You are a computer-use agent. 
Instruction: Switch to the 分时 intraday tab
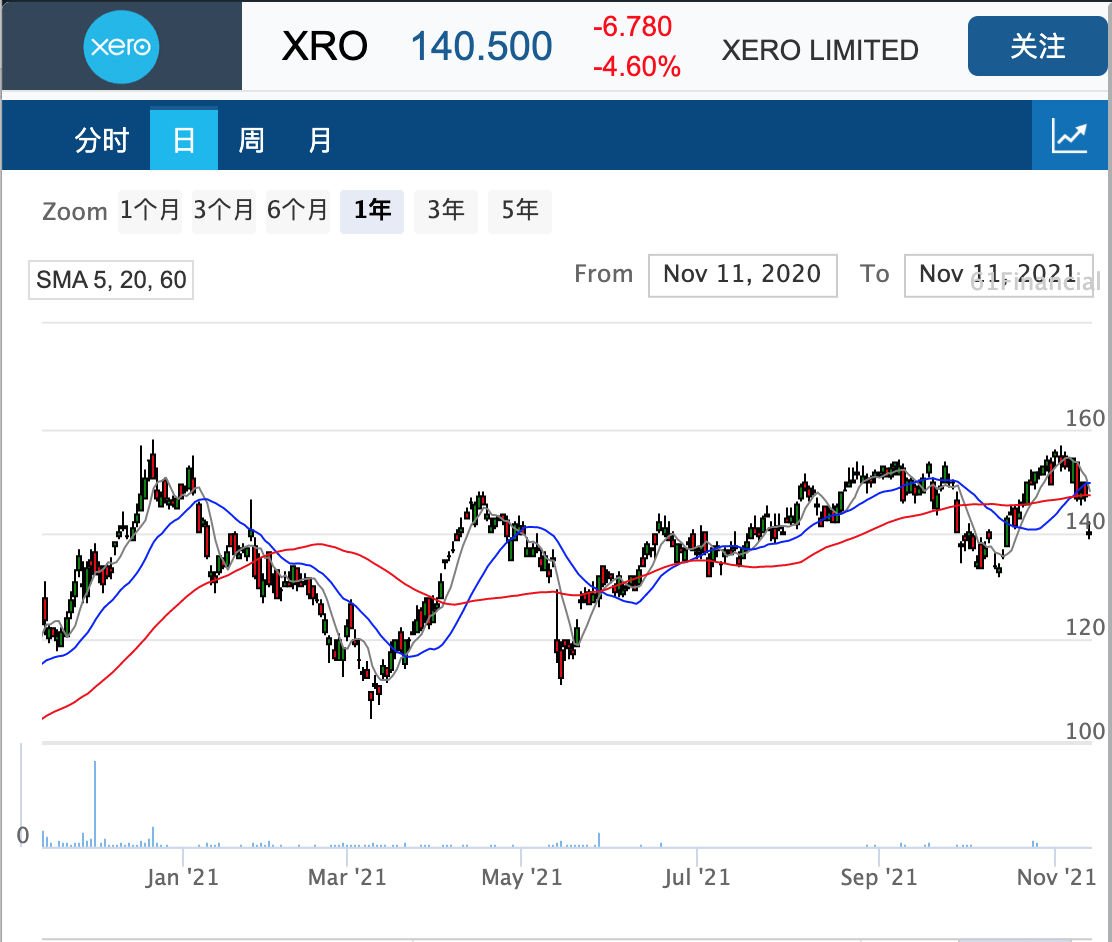(x=101, y=140)
